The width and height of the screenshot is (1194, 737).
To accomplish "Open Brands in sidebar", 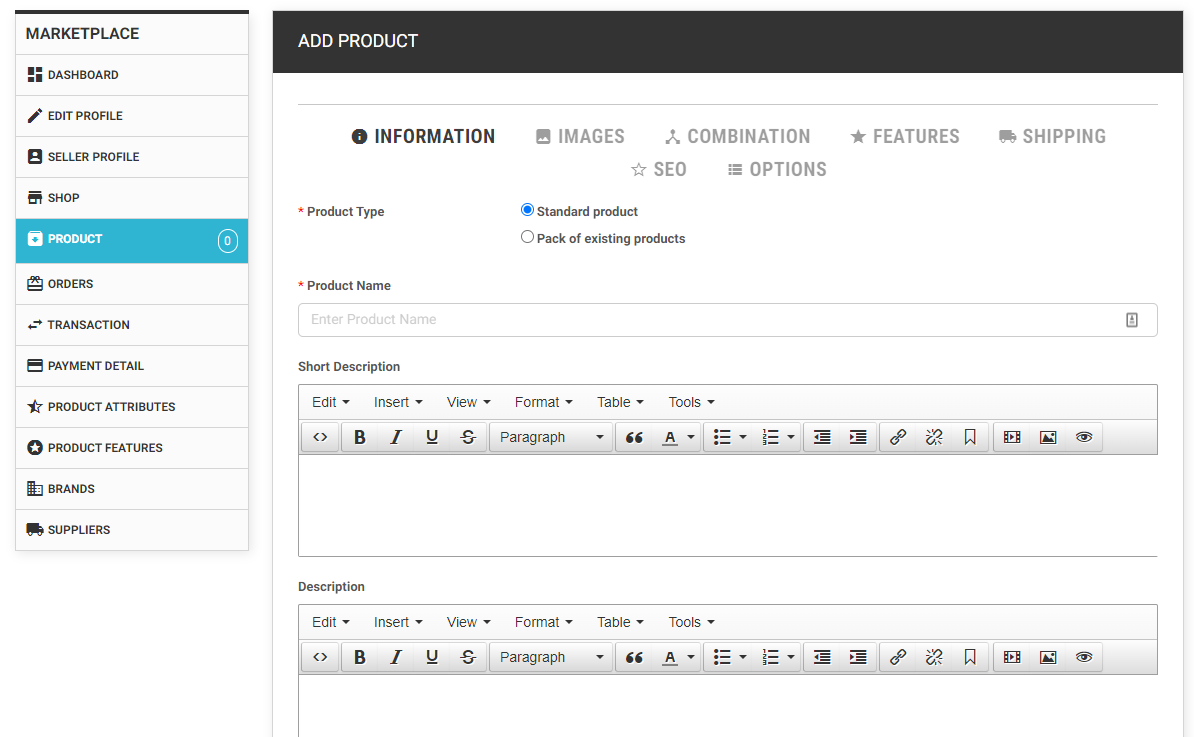I will pos(132,489).
